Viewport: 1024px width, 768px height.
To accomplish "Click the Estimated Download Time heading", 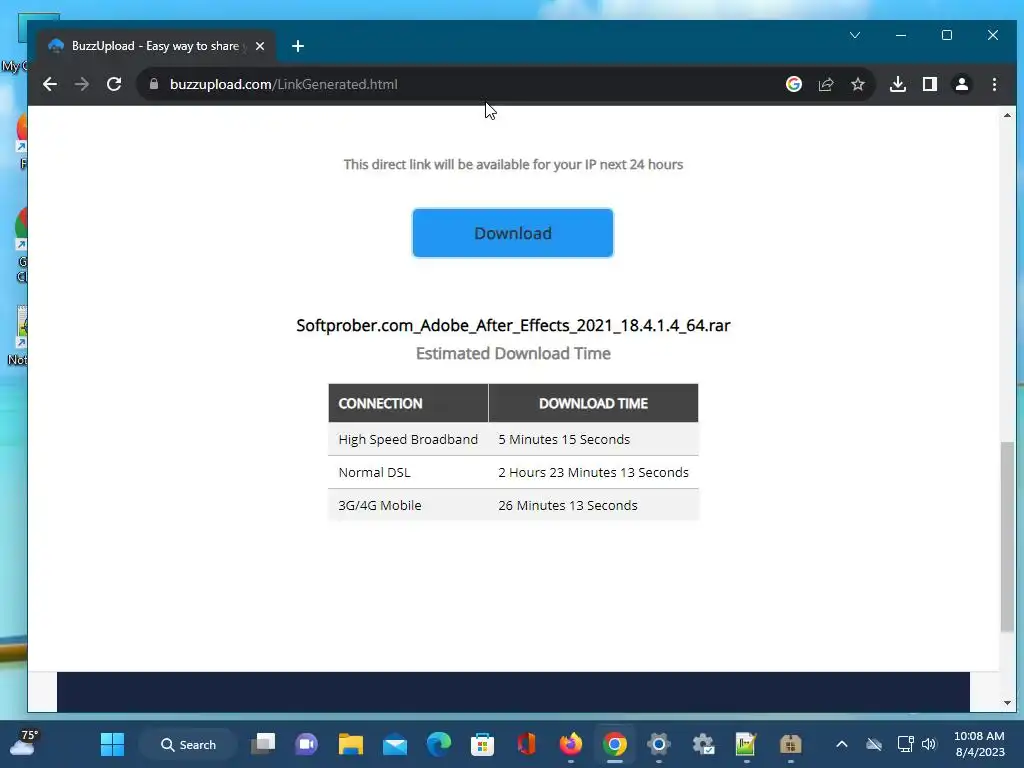I will pos(513,353).
